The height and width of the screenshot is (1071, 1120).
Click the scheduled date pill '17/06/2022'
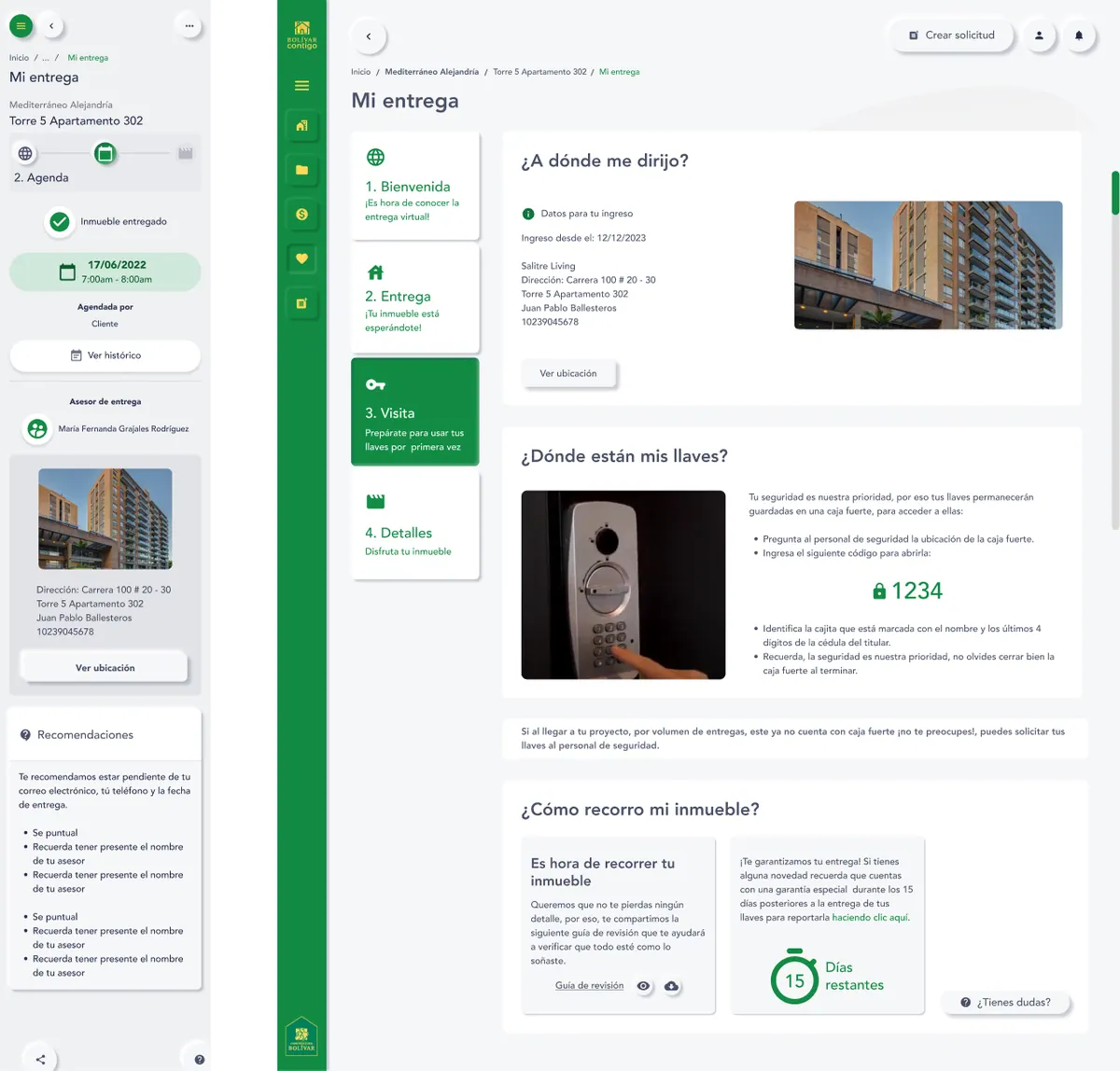(105, 271)
